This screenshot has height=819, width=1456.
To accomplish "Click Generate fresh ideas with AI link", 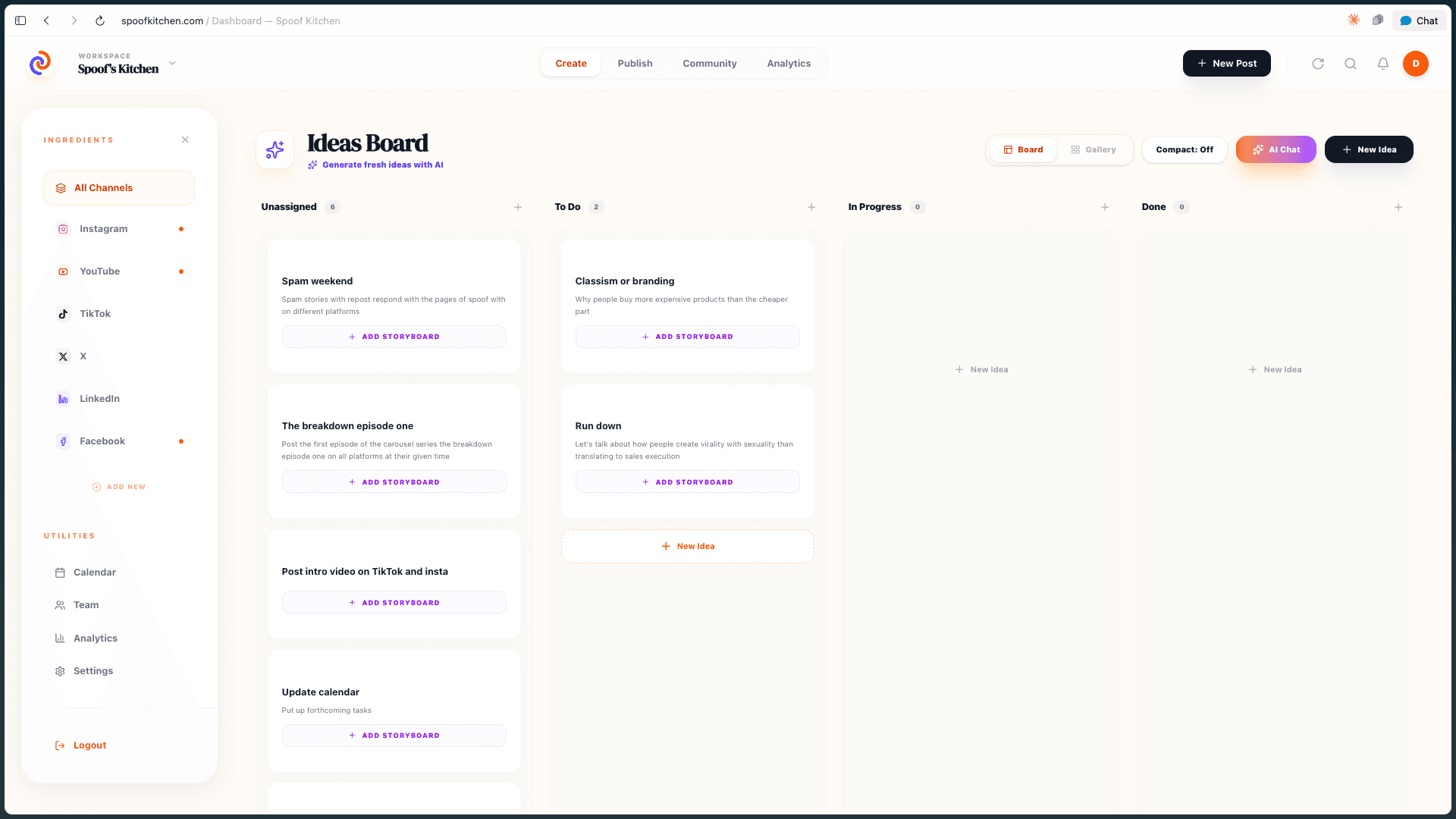I will pos(375,165).
